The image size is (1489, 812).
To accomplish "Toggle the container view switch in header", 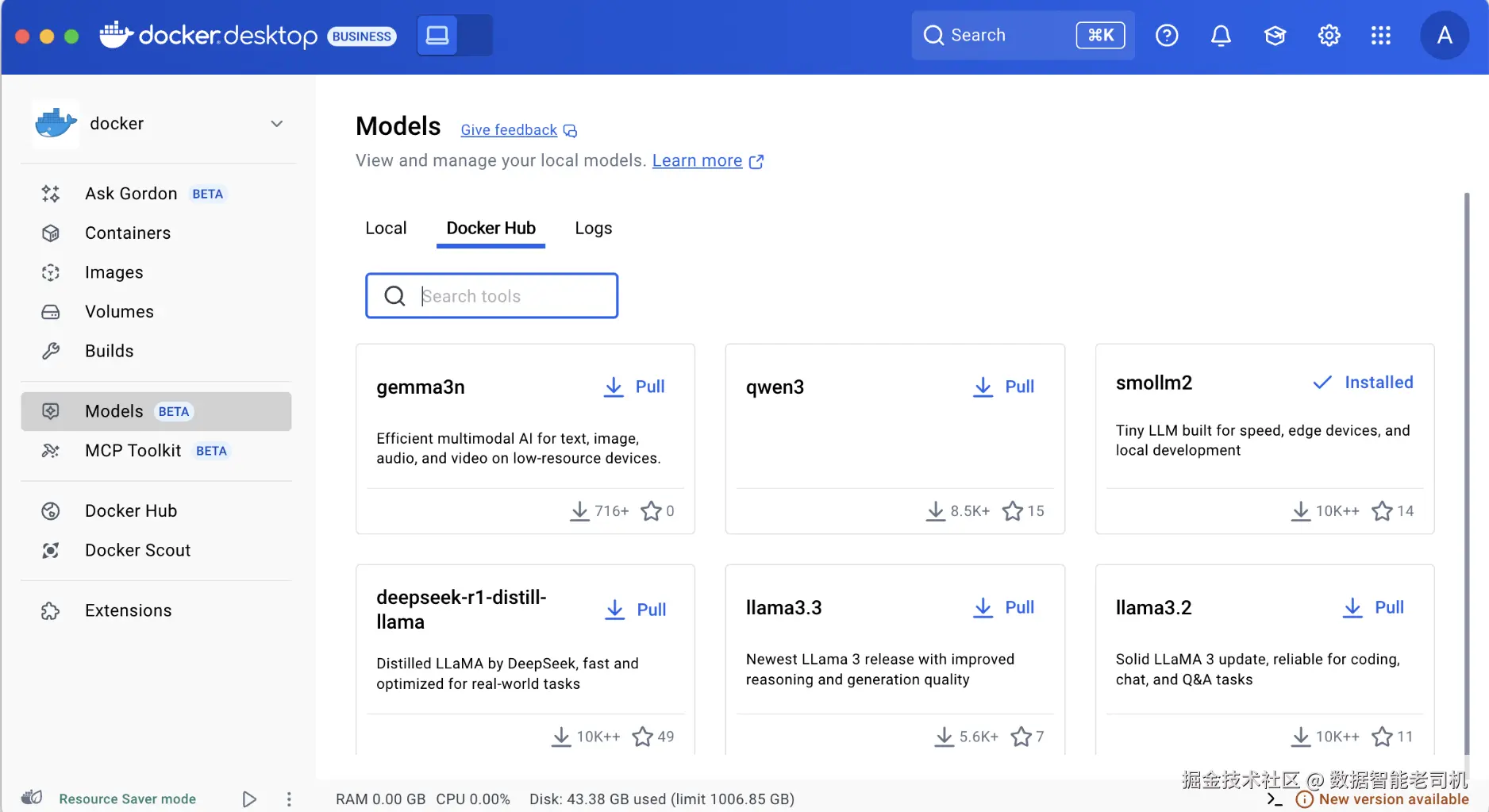I will pos(455,36).
